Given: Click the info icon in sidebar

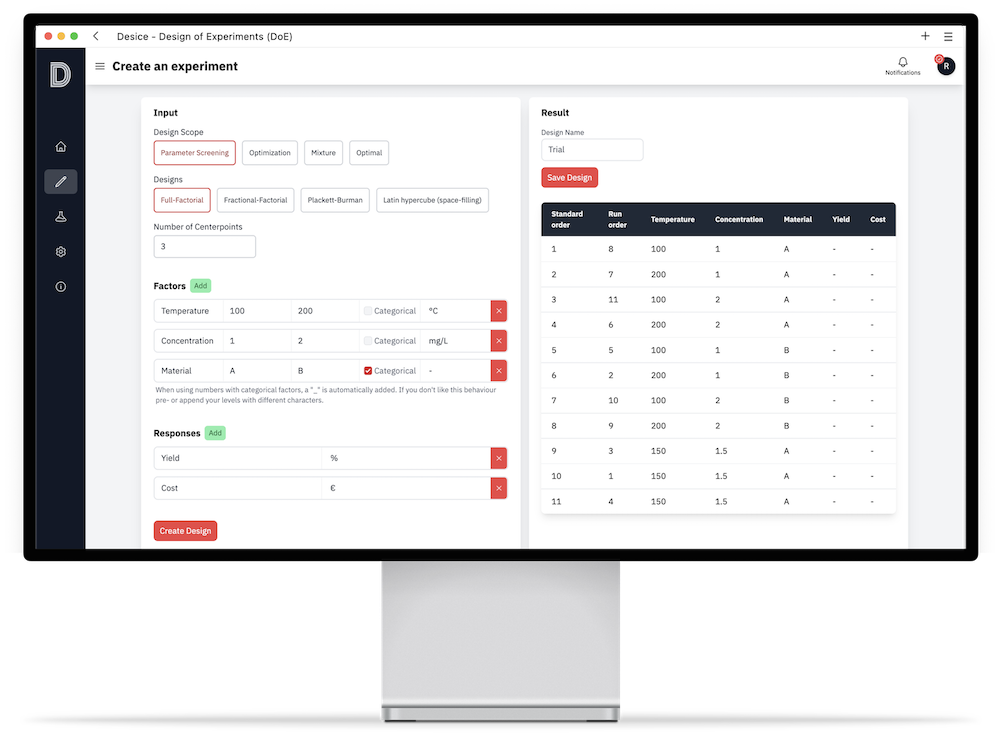Looking at the screenshot, I should coord(61,287).
